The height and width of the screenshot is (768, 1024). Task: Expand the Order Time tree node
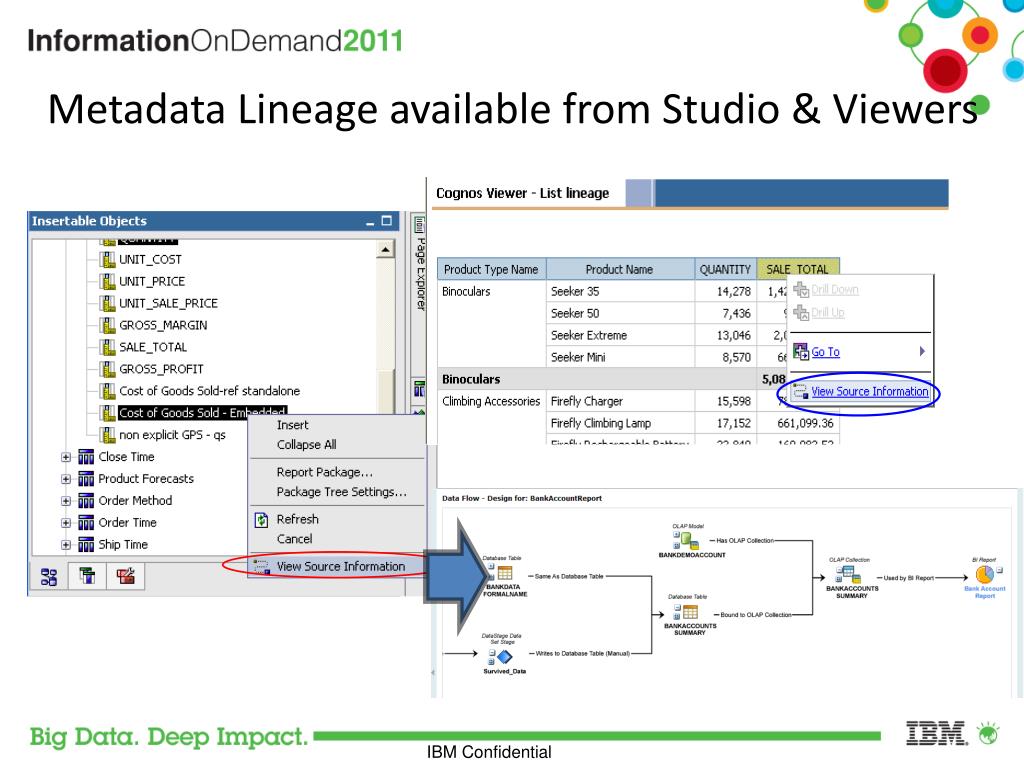[66, 522]
